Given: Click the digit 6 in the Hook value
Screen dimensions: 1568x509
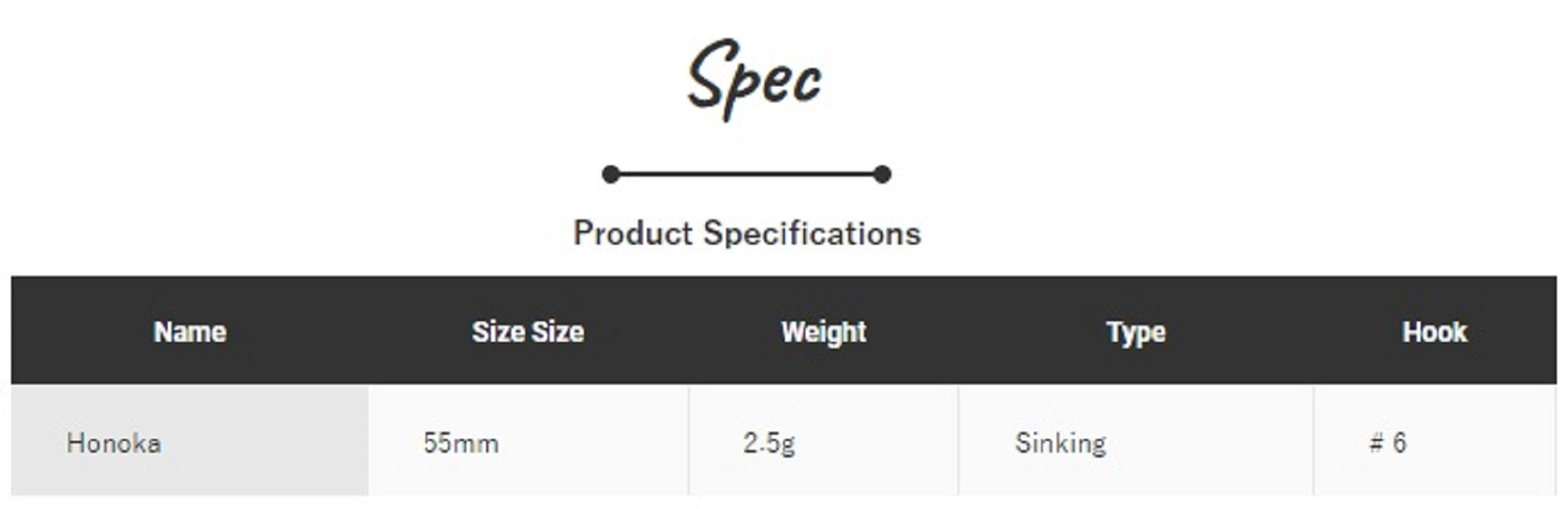Looking at the screenshot, I should click(x=1399, y=443).
